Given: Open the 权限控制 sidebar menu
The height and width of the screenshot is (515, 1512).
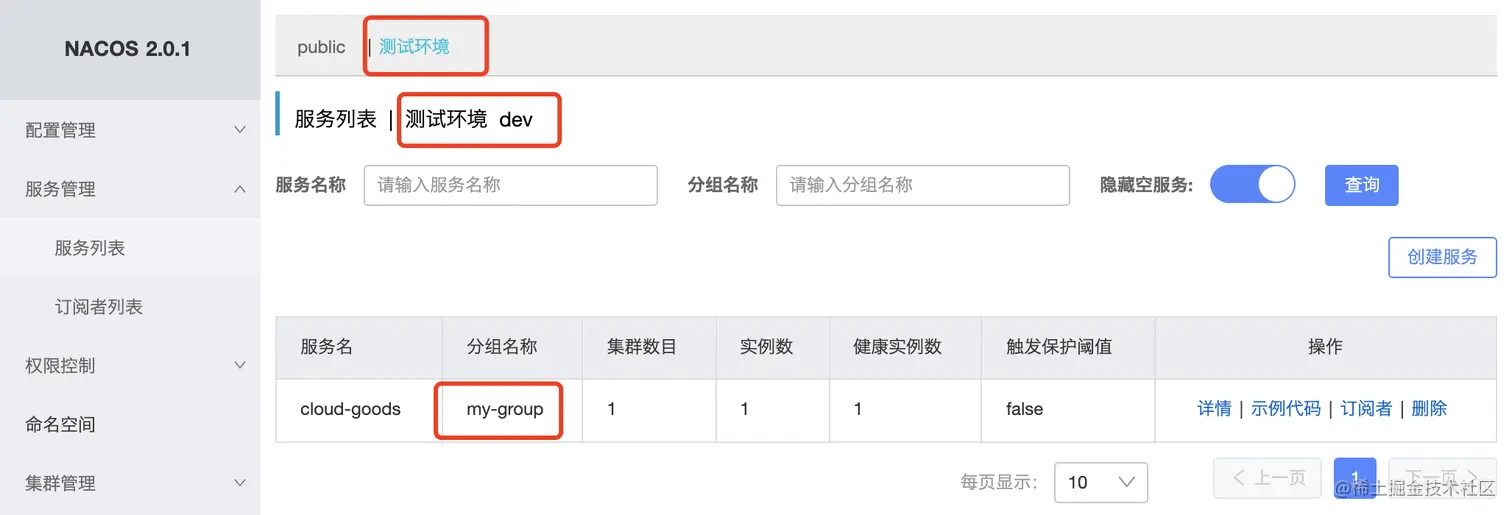Looking at the screenshot, I should point(130,366).
